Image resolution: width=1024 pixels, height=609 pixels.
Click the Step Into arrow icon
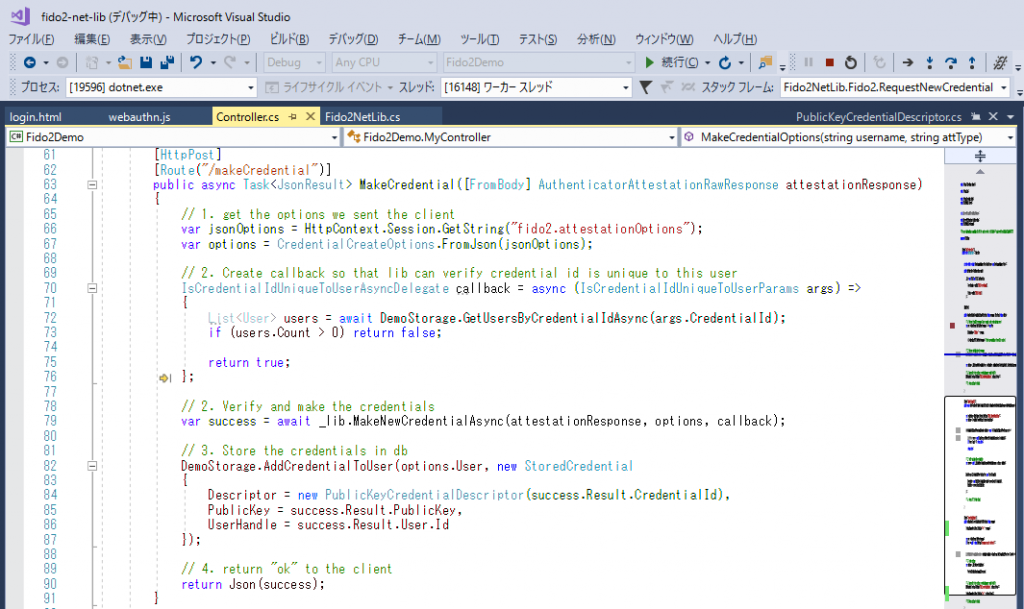[x=930, y=63]
